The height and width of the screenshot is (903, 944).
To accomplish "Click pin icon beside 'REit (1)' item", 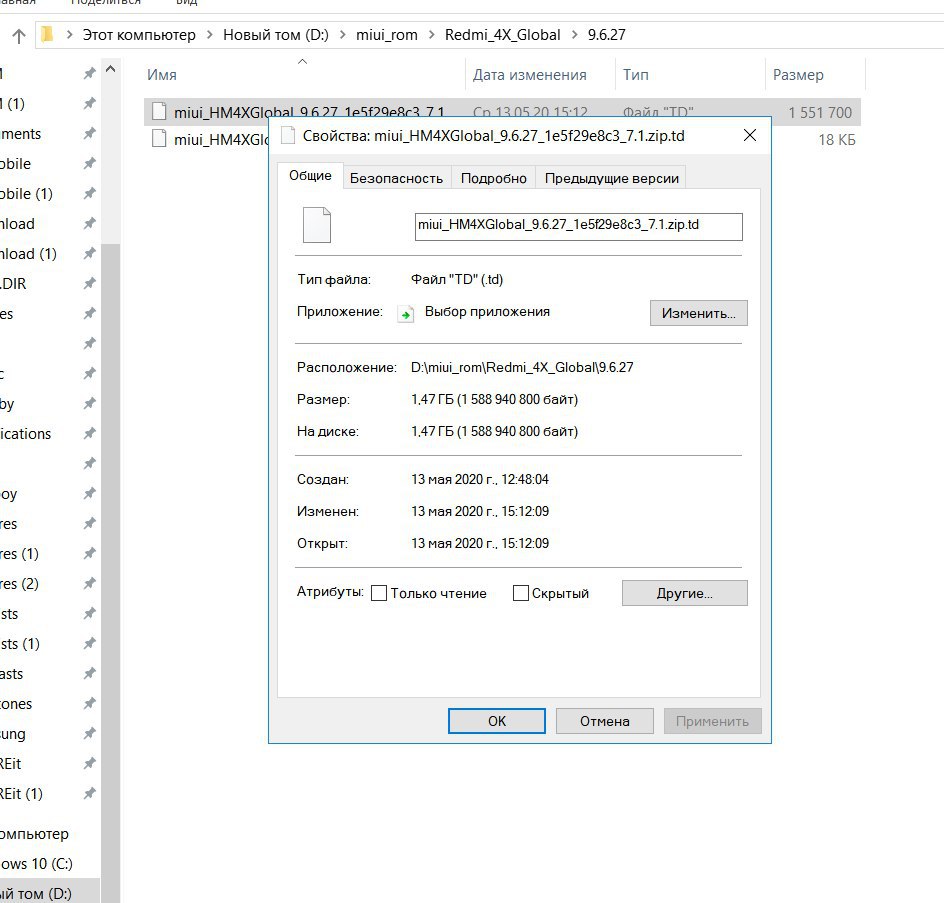I will point(89,793).
